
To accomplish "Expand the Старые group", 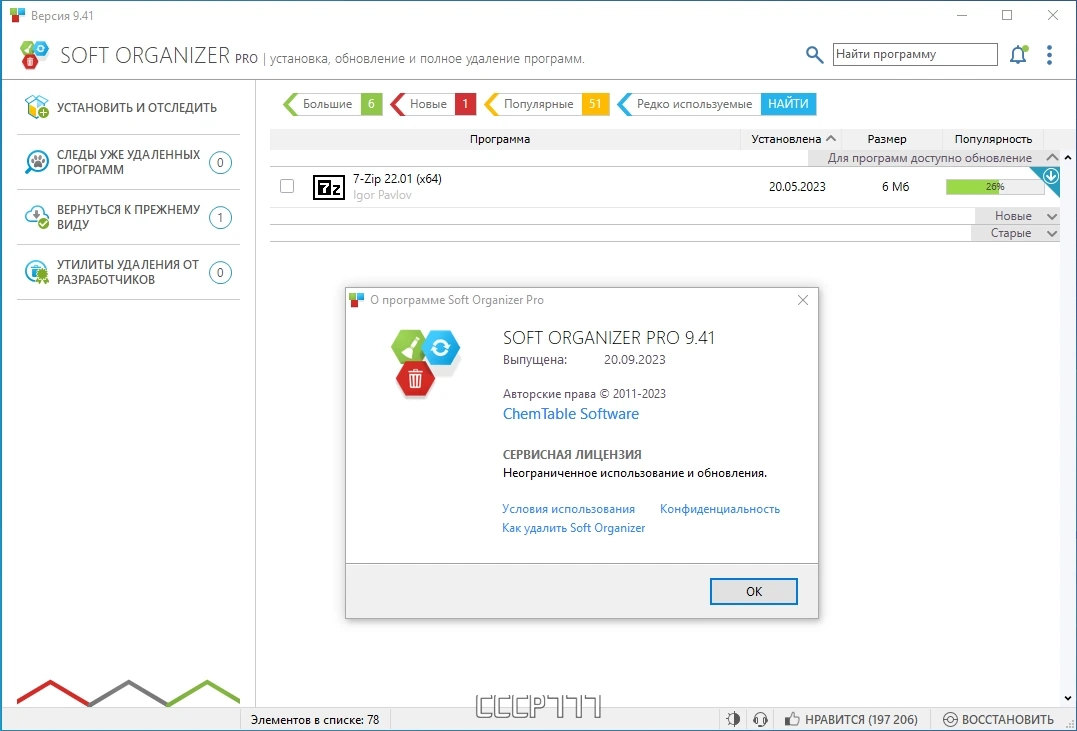I will pyautogui.click(x=1052, y=234).
